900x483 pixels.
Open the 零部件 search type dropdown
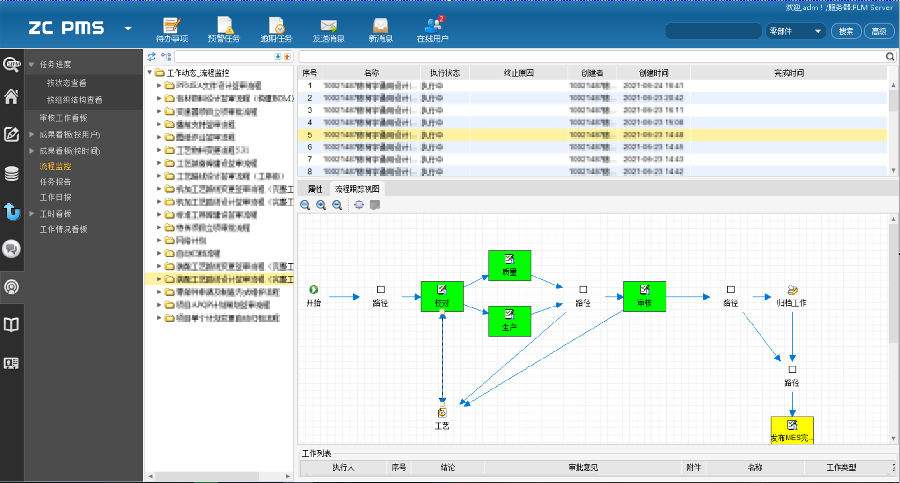(796, 31)
